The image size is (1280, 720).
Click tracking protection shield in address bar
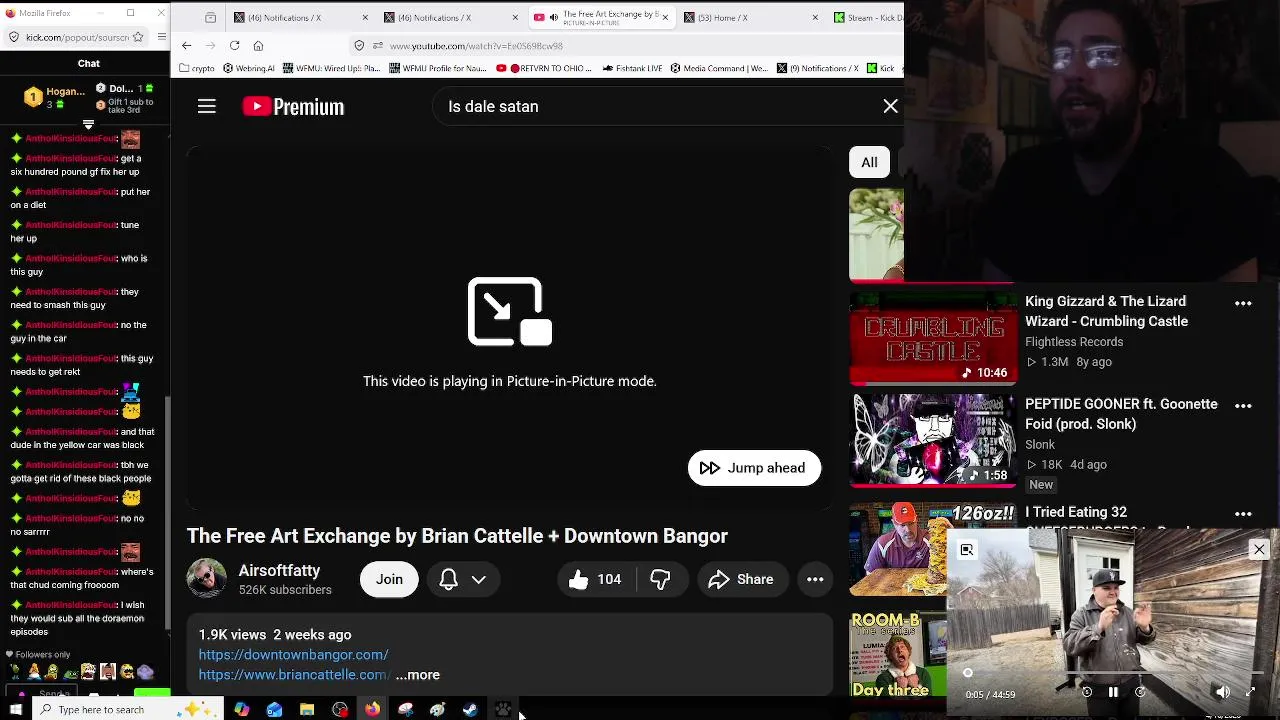359,45
